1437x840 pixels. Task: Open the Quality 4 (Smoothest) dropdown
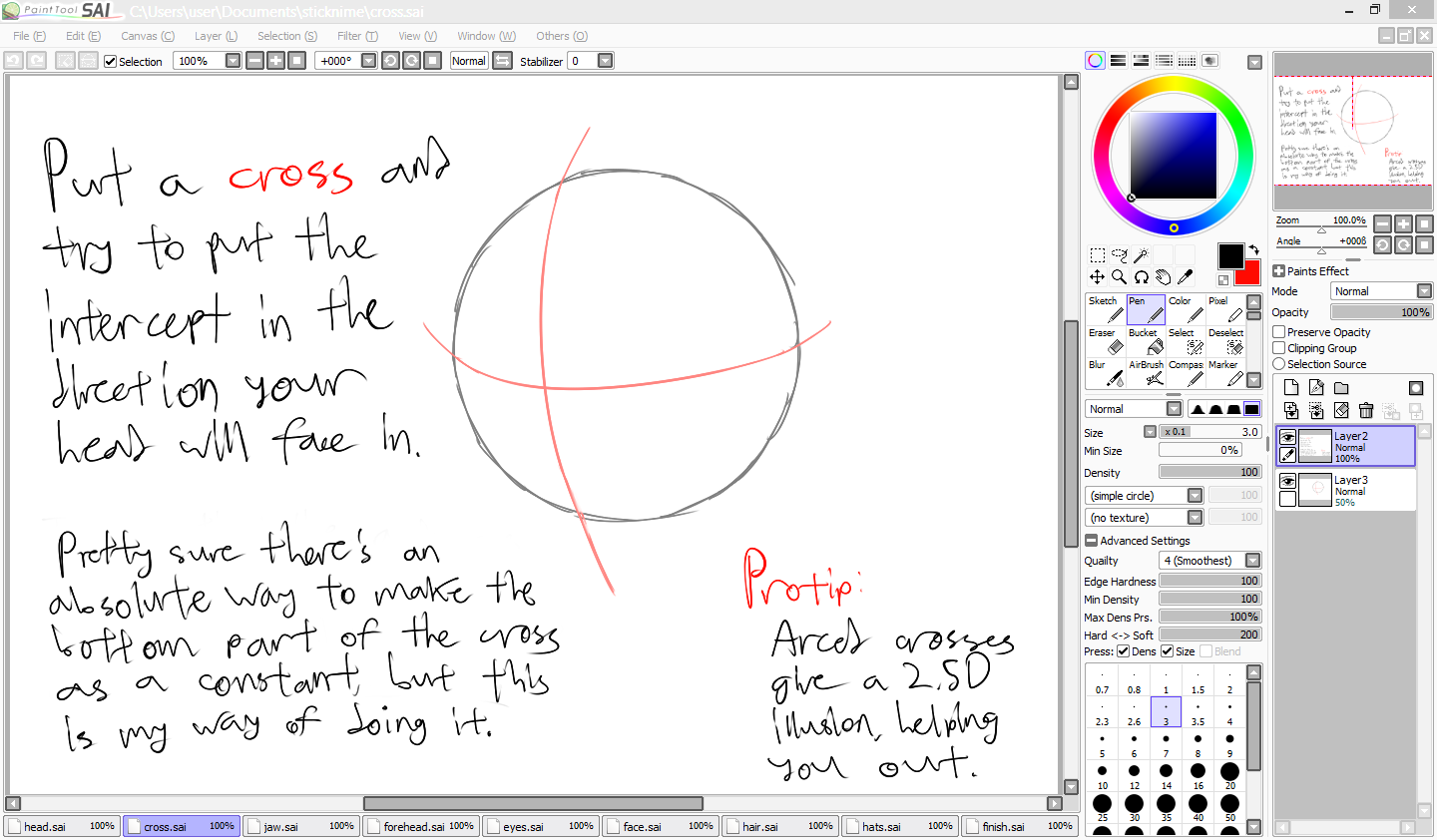pyautogui.click(x=1252, y=561)
